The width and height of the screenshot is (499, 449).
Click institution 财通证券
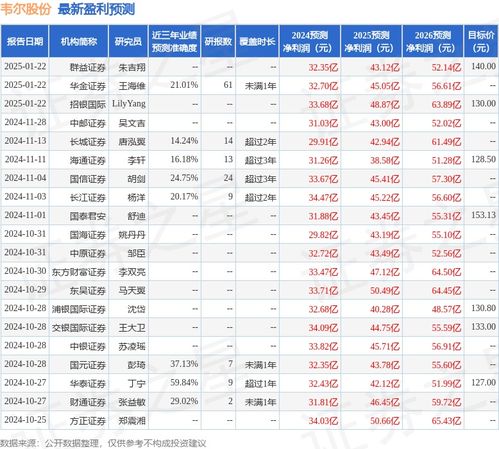[88, 402]
